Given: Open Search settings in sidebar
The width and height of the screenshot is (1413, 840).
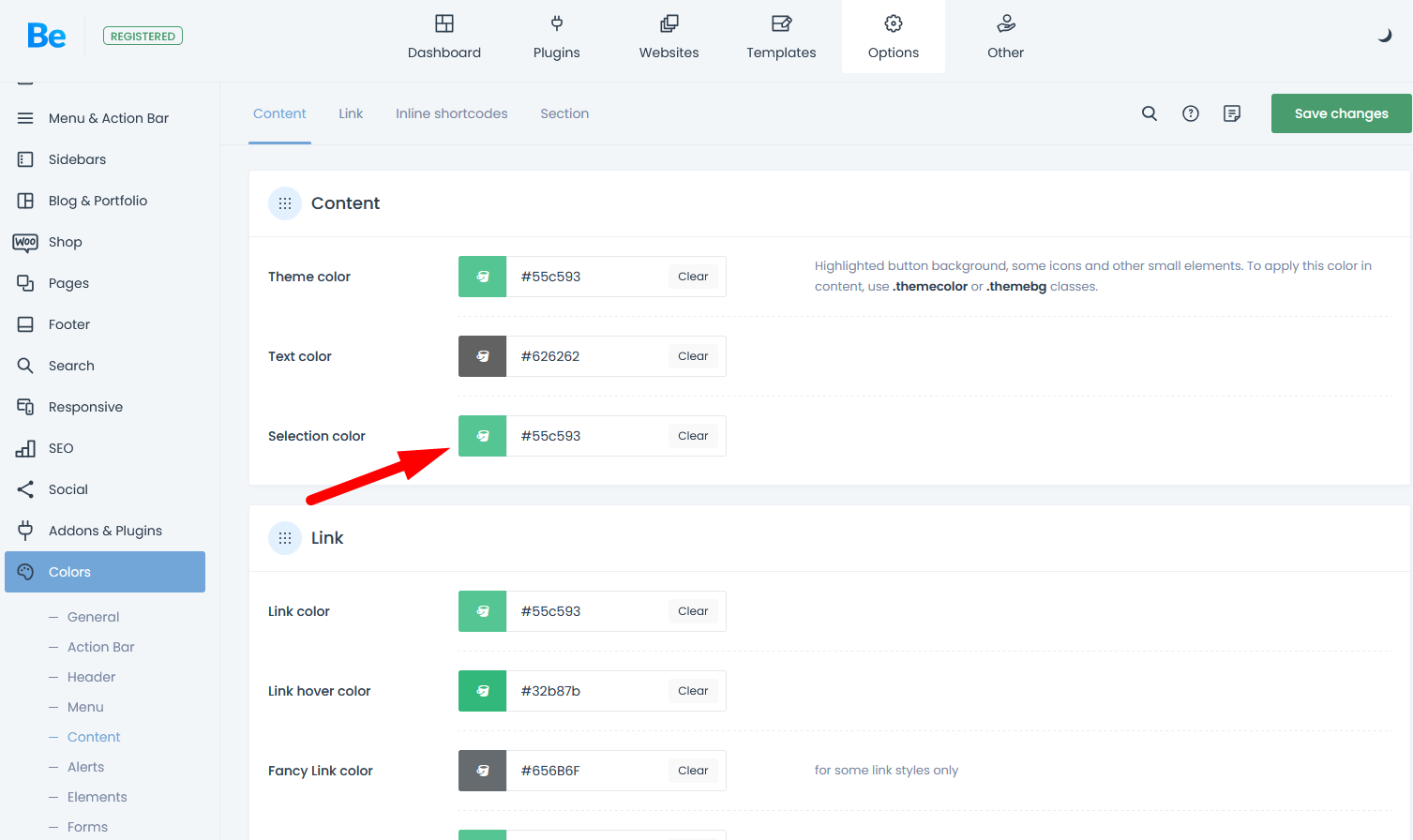Looking at the screenshot, I should point(105,366).
